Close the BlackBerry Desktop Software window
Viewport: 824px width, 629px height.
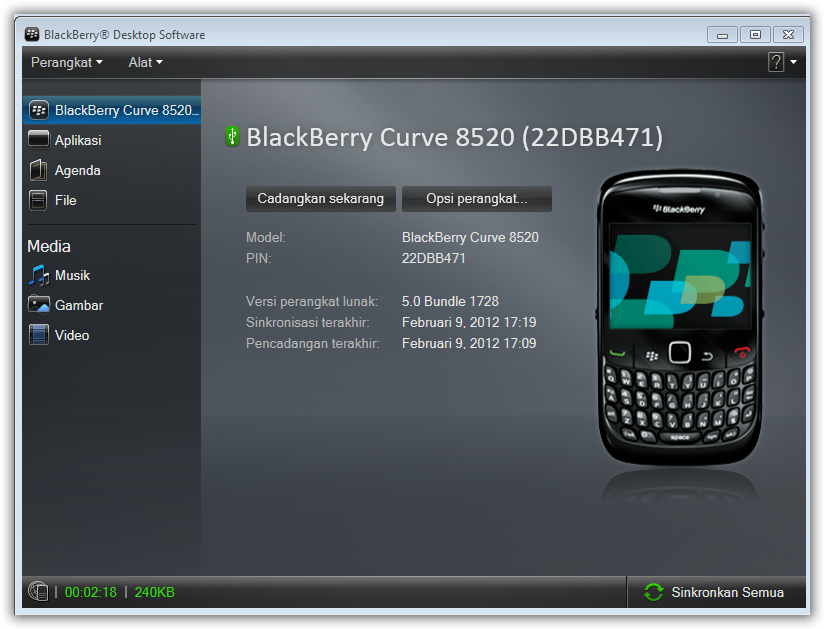coord(788,35)
